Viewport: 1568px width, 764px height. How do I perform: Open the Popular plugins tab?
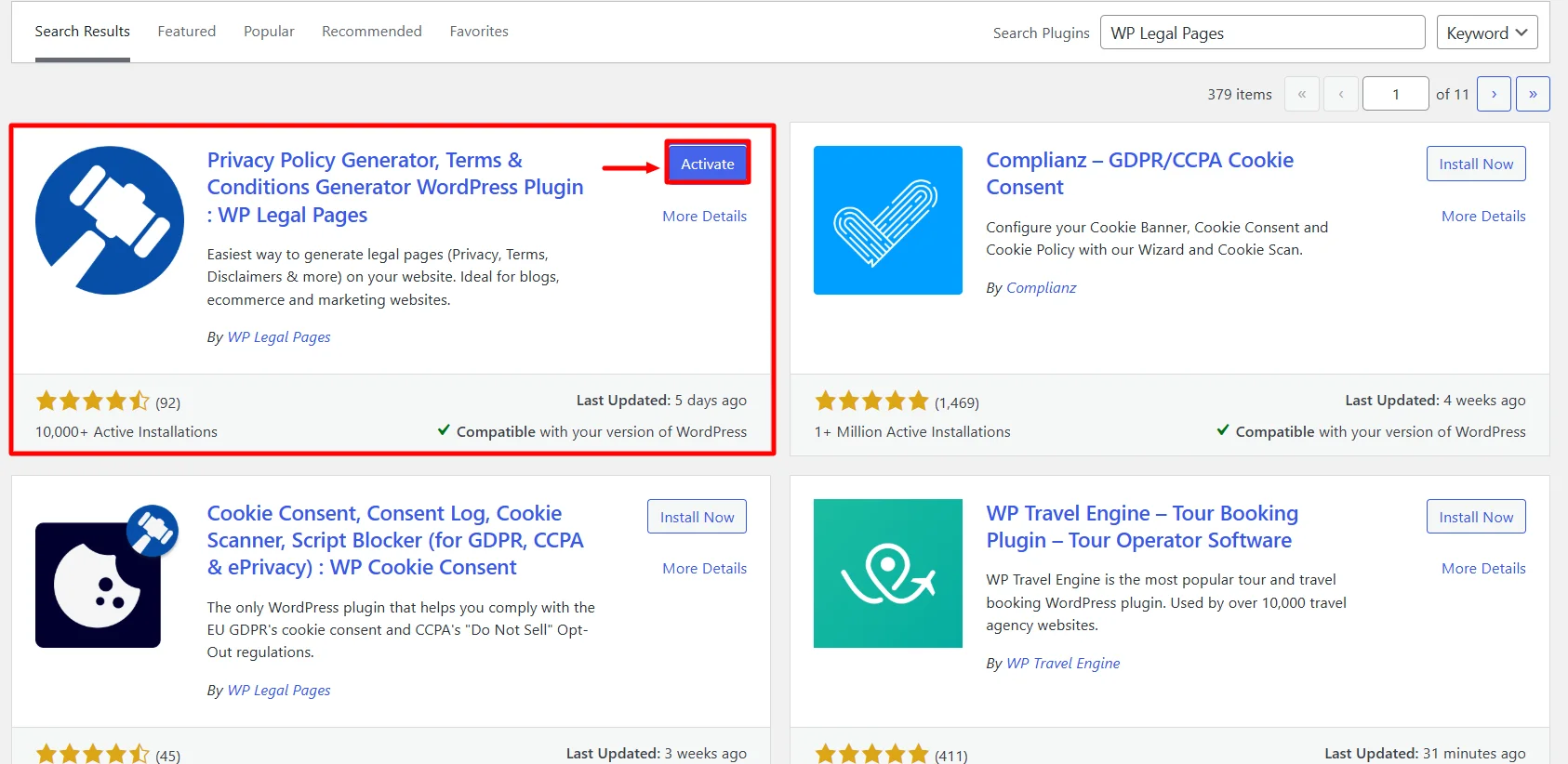[269, 32]
